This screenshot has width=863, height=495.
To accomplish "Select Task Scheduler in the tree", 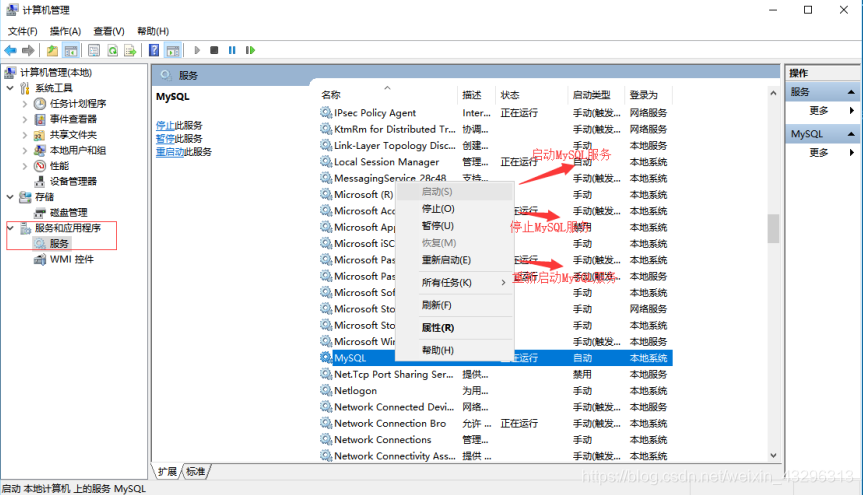I will pyautogui.click(x=78, y=104).
